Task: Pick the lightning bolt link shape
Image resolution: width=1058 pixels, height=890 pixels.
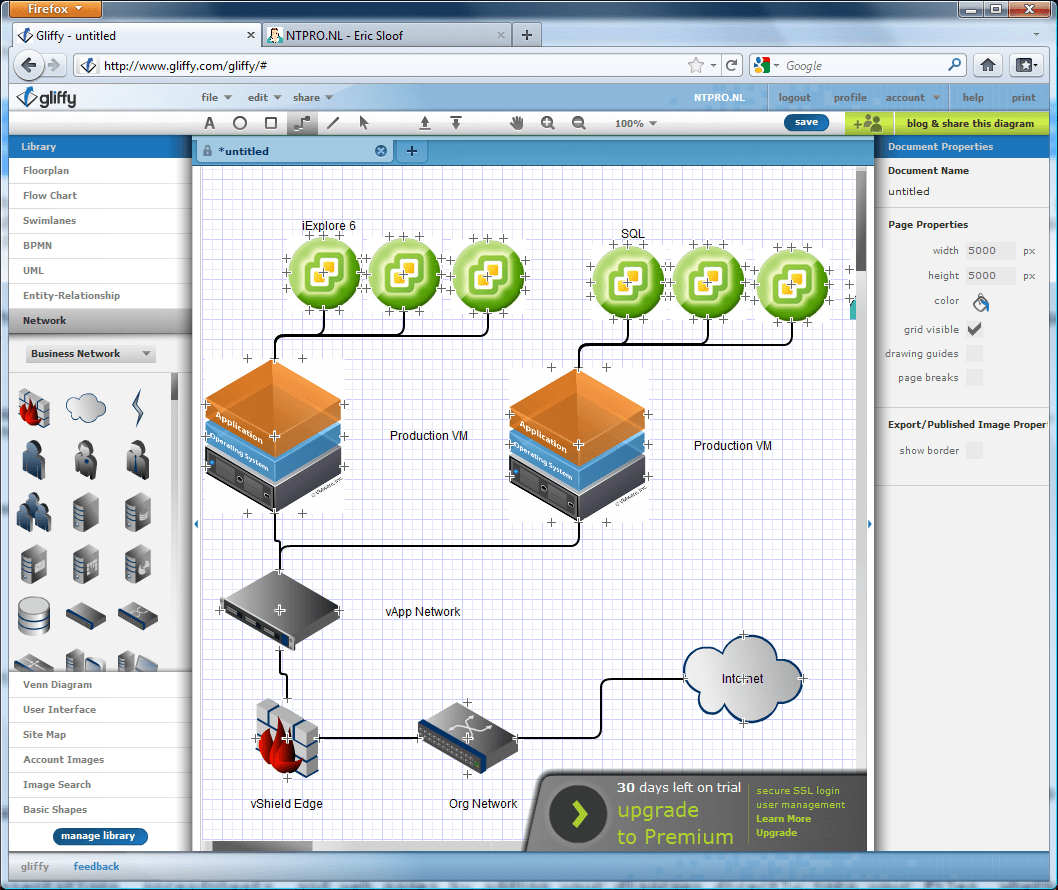Action: [x=138, y=408]
